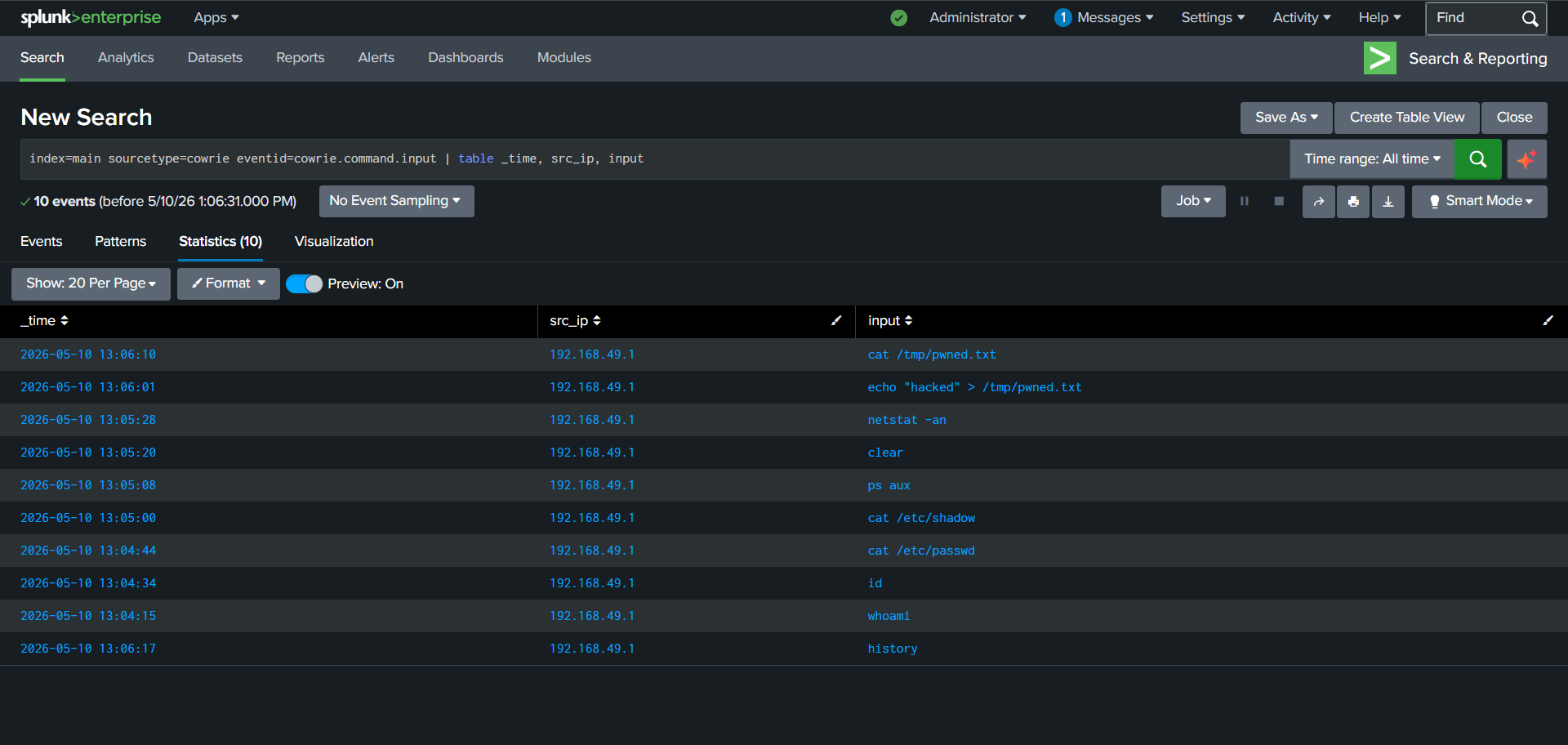The image size is (1568, 745).
Task: Open Reports in the nav bar
Action: [300, 58]
